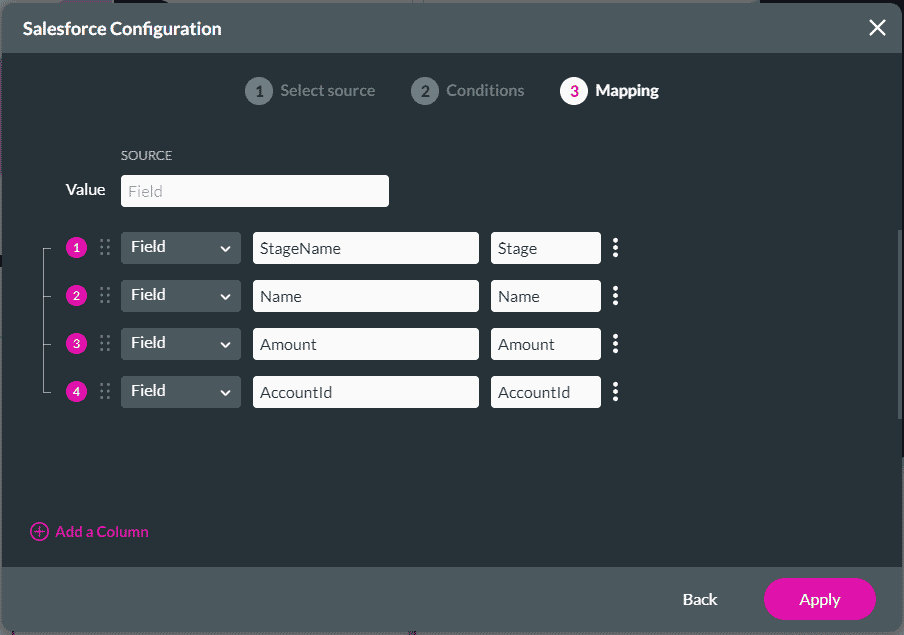Click the drag handle on row 1
This screenshot has width=904, height=635.
[x=105, y=248]
